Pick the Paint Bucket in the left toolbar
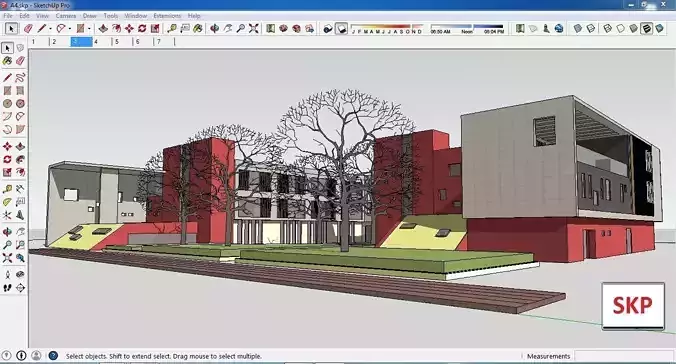676x364 pixels. point(7,61)
